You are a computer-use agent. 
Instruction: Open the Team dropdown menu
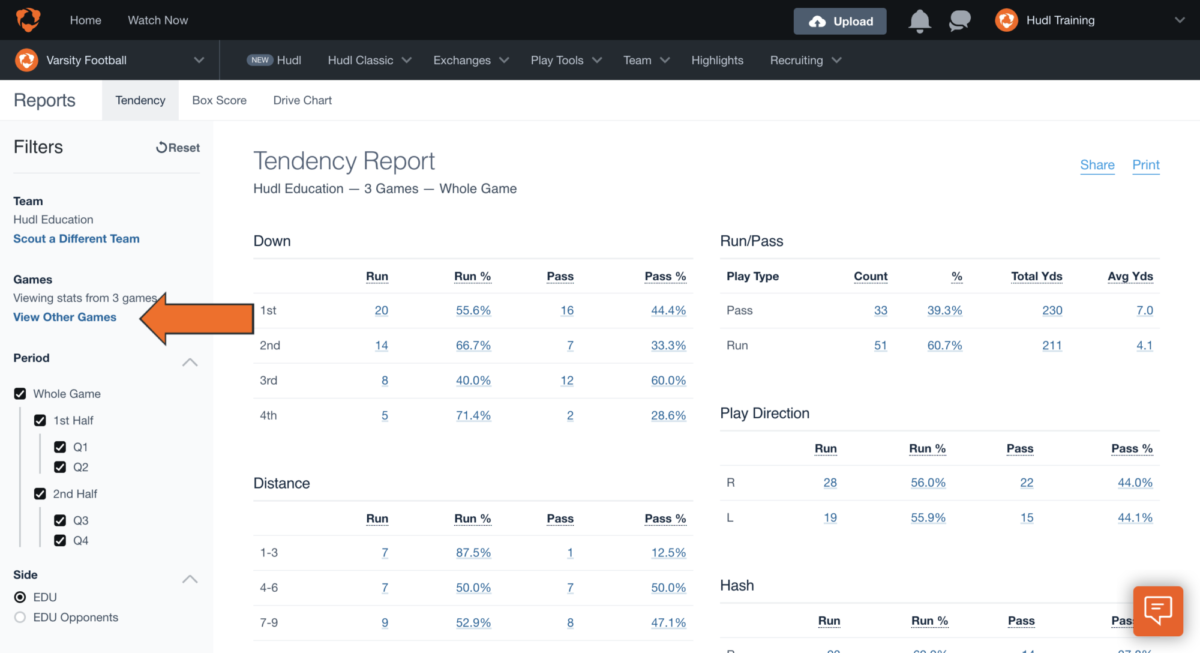(646, 60)
